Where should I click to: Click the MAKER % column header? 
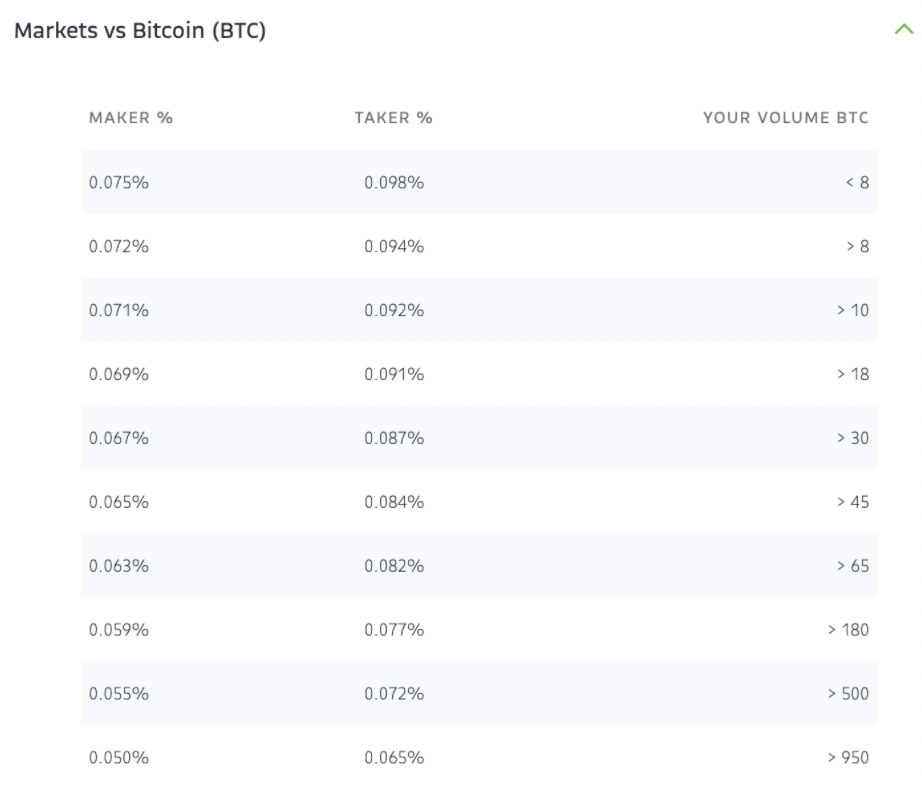[131, 118]
